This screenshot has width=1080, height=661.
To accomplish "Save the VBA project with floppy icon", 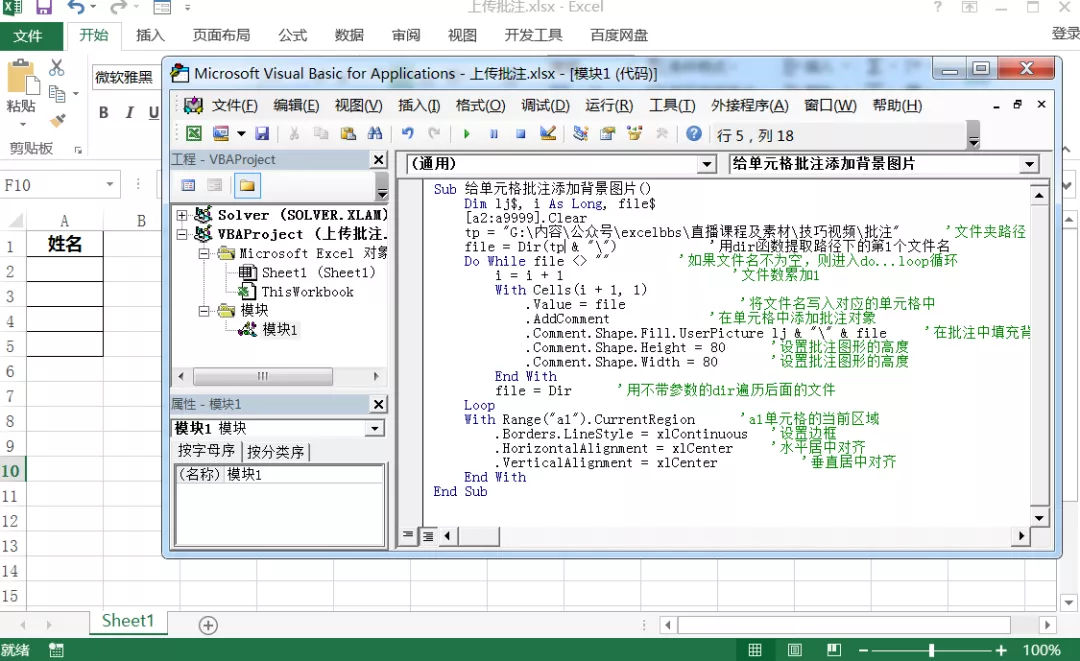I will (262, 134).
